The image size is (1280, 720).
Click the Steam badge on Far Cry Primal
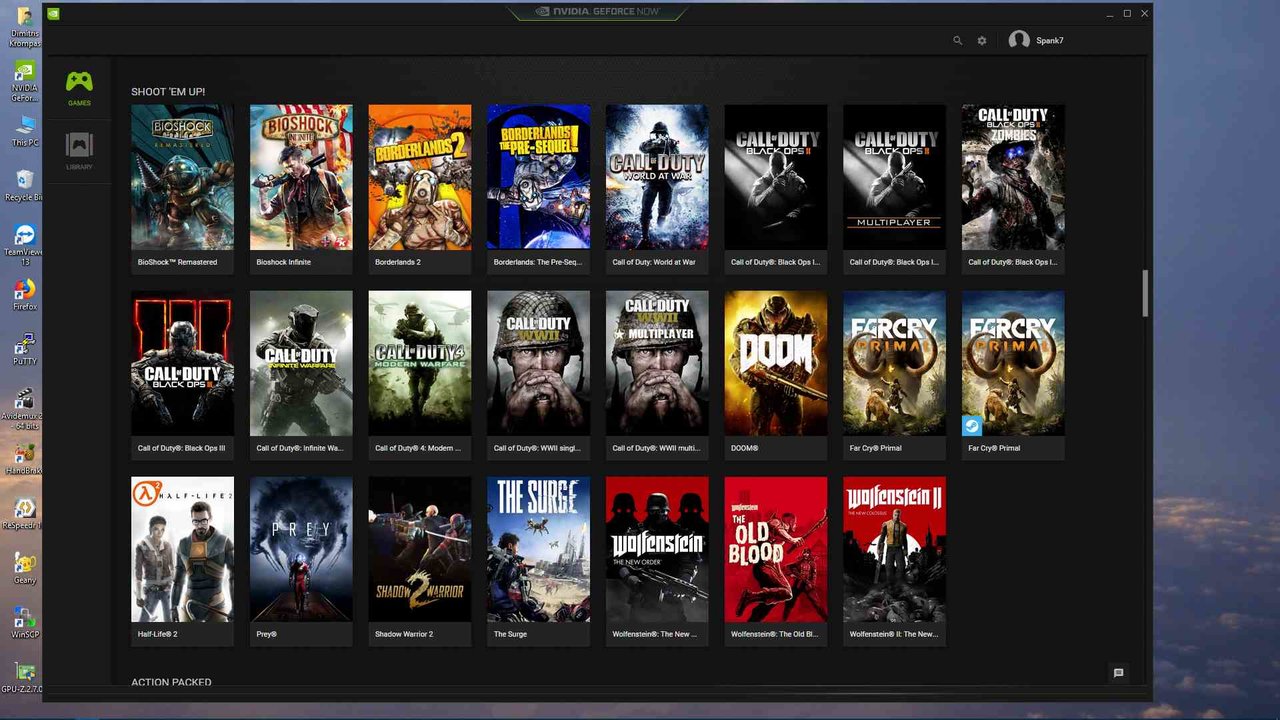972,425
